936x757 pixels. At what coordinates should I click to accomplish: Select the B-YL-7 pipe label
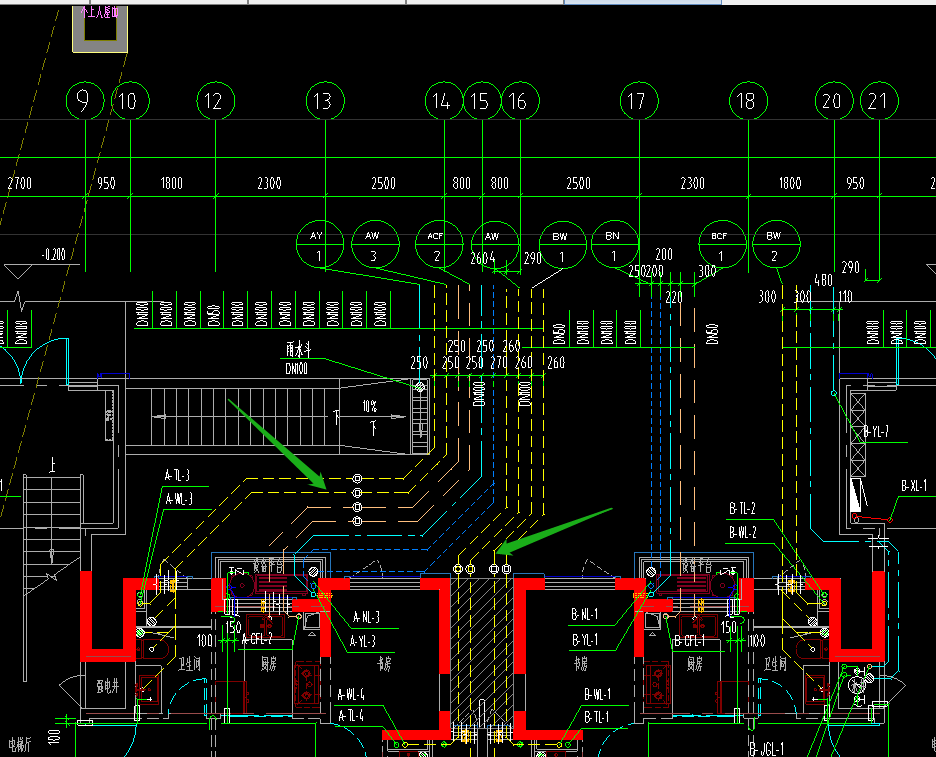(x=876, y=432)
